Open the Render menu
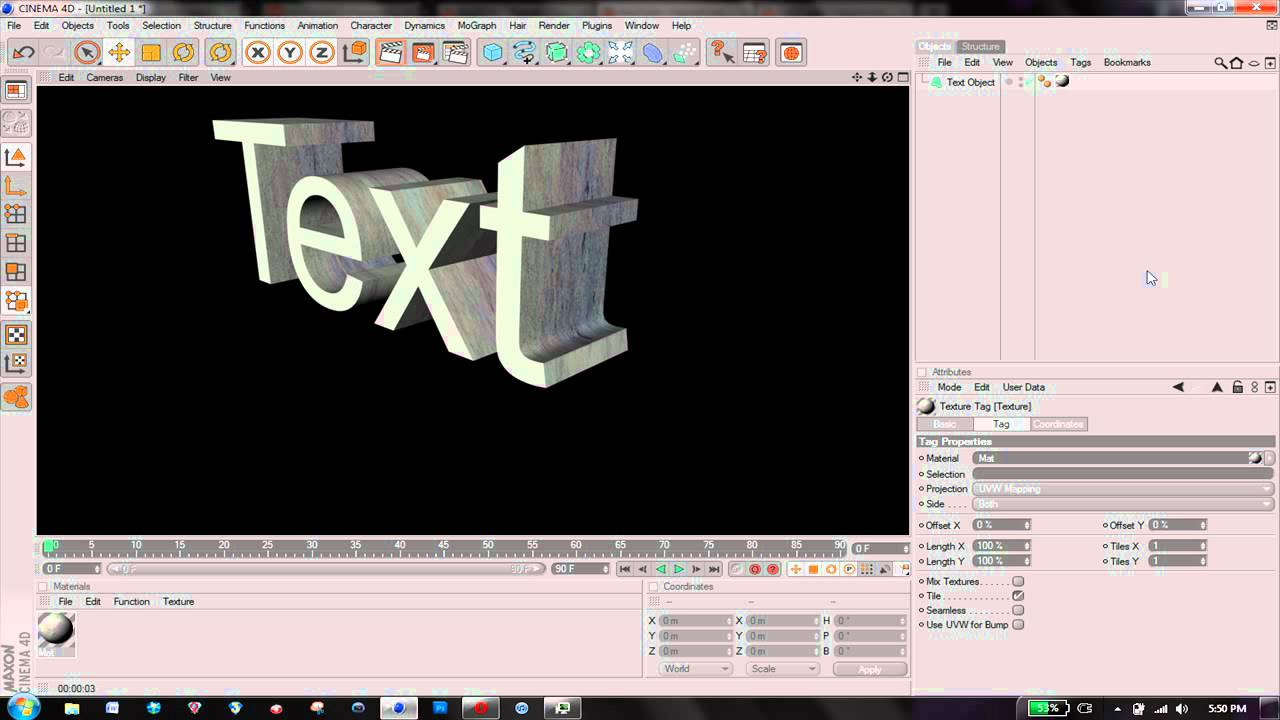This screenshot has width=1280, height=720. 554,25
